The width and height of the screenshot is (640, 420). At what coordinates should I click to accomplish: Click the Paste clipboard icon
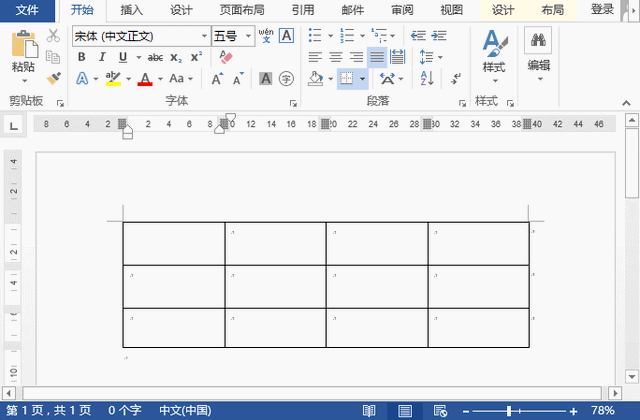[x=24, y=44]
